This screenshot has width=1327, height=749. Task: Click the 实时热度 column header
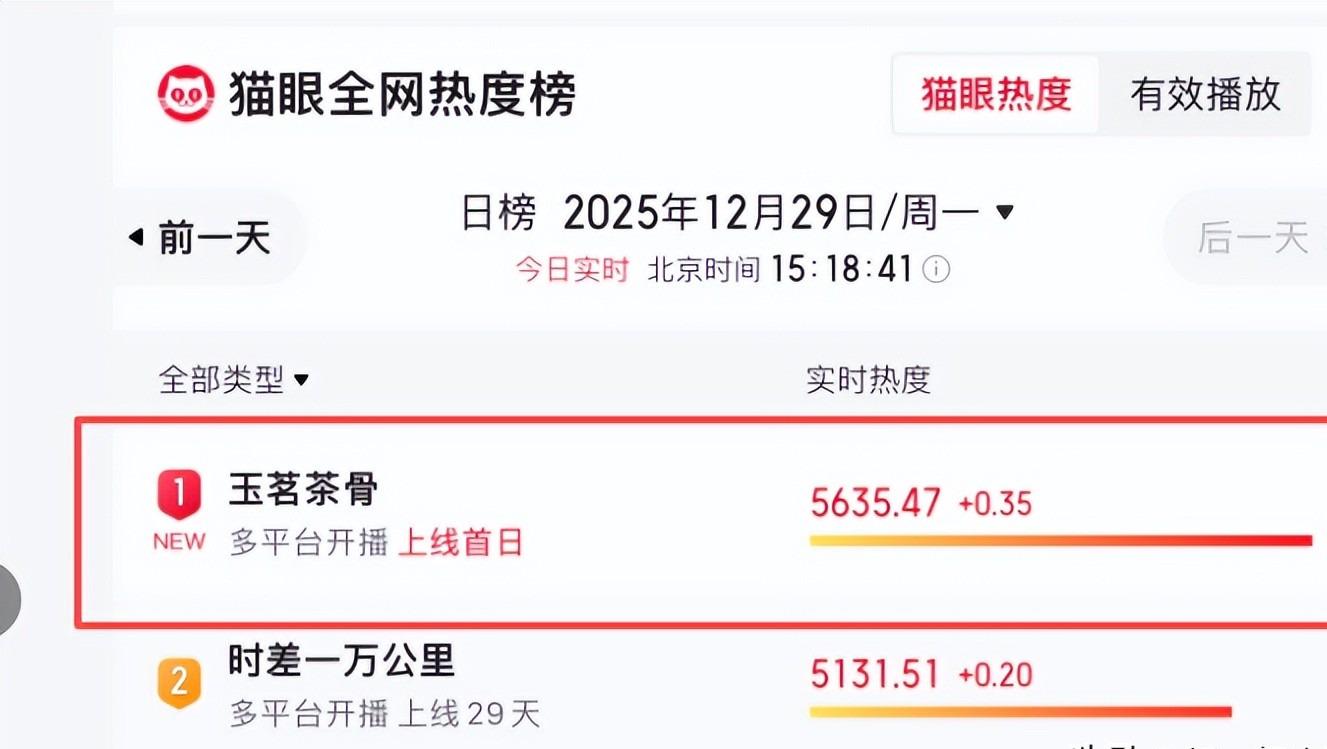coord(868,380)
